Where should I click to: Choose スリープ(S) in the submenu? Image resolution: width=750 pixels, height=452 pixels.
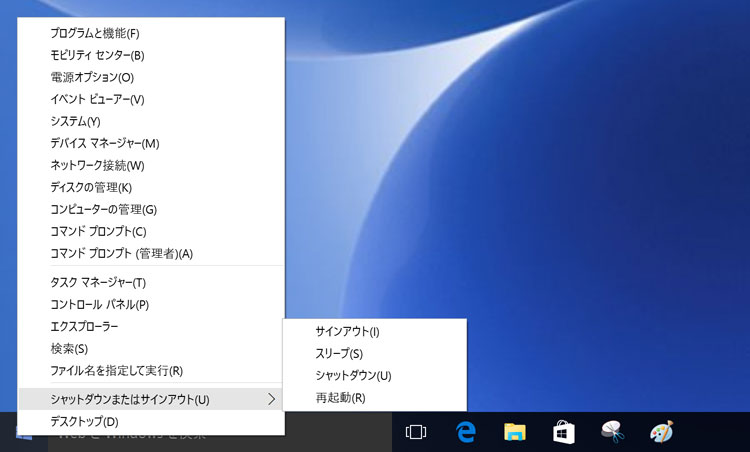point(375,353)
